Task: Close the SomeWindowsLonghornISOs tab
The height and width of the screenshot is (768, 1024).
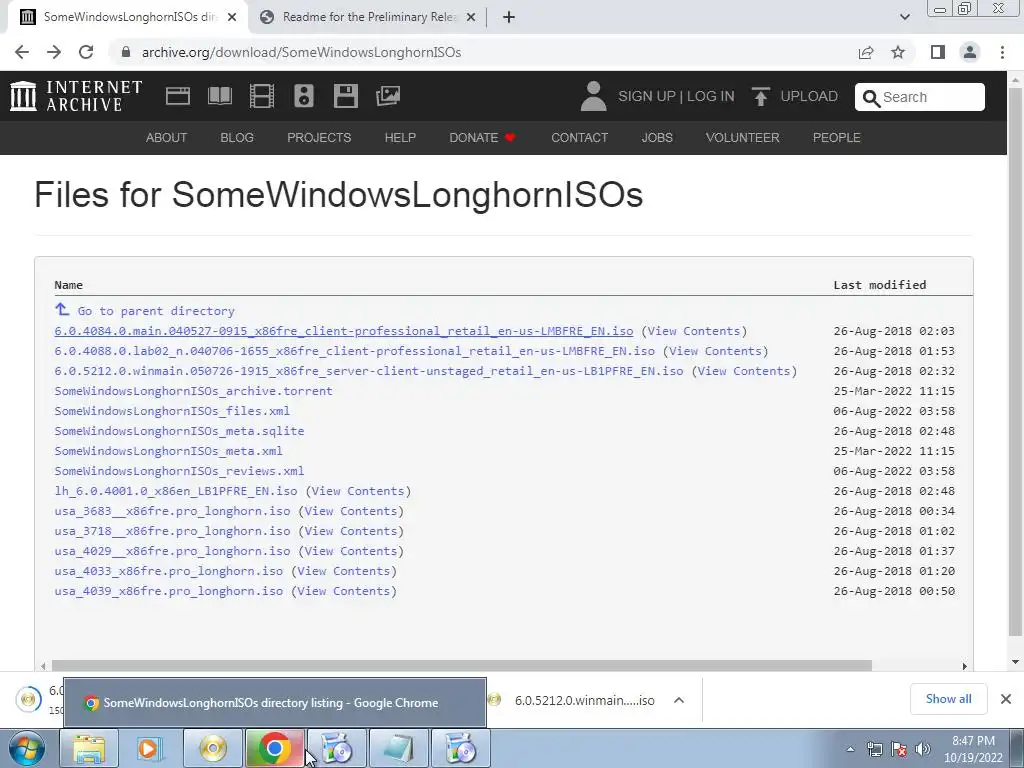Action: [232, 17]
